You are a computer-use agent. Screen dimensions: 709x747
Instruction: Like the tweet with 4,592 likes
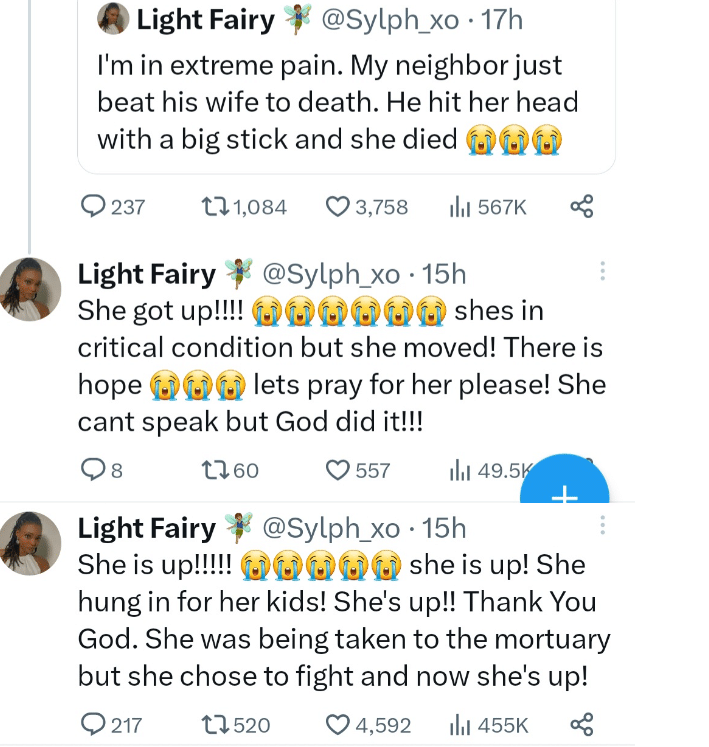(x=337, y=724)
